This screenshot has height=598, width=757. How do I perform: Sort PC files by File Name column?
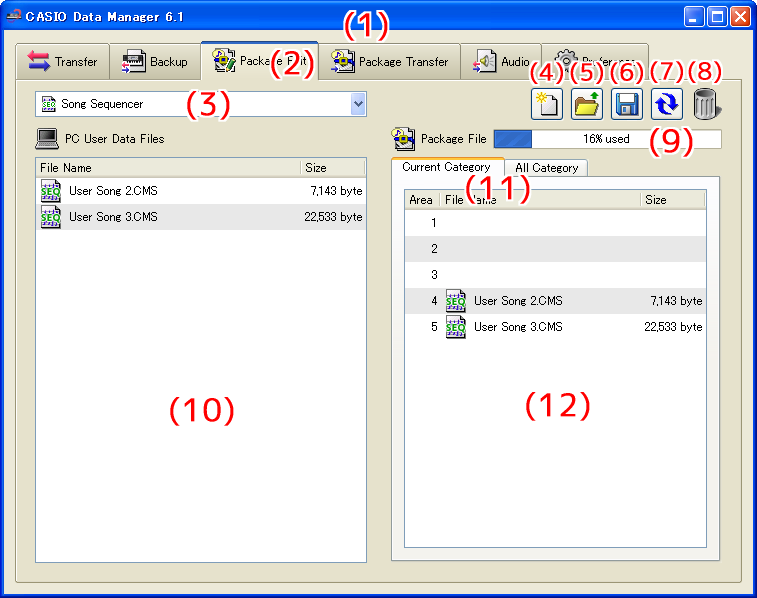click(x=168, y=167)
